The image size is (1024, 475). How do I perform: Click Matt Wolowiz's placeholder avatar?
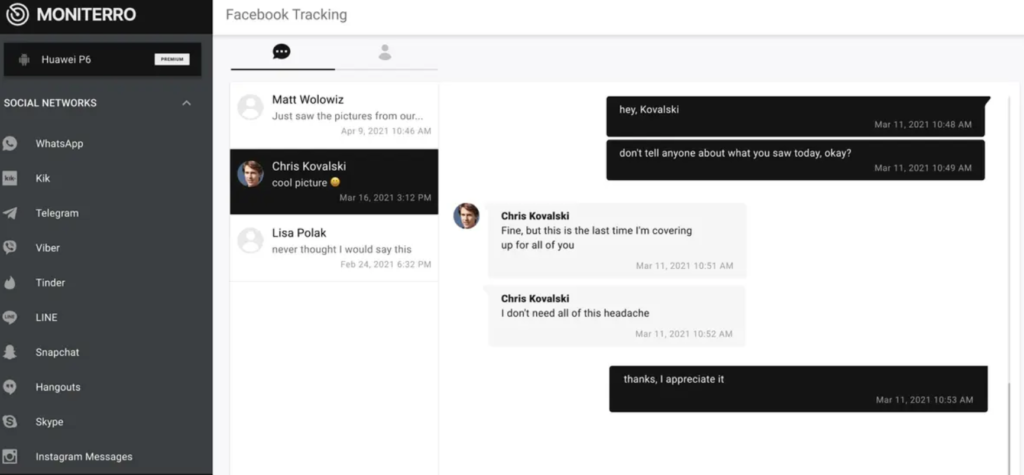coord(250,107)
